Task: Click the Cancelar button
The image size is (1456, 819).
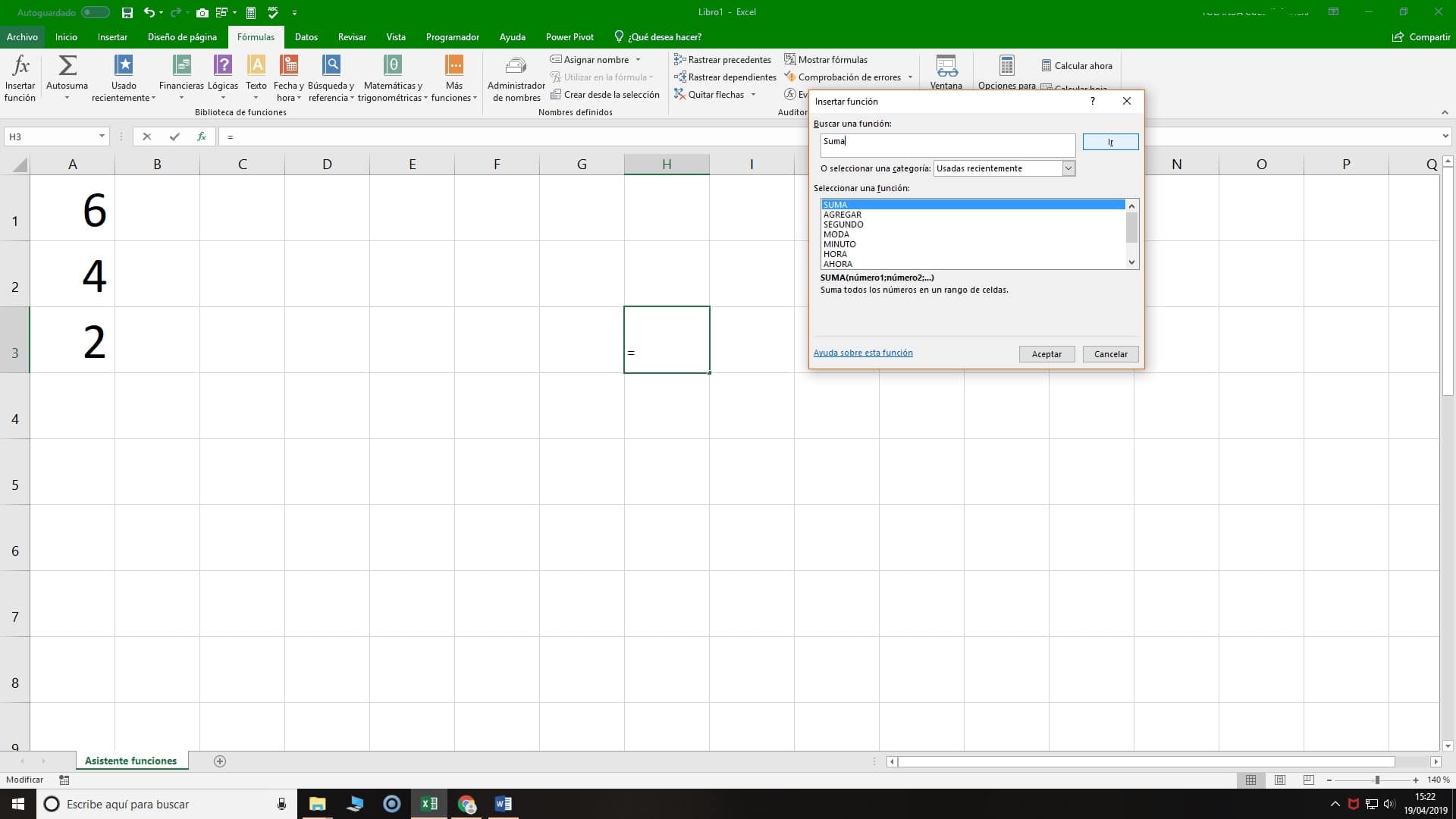Action: pyautogui.click(x=1110, y=354)
